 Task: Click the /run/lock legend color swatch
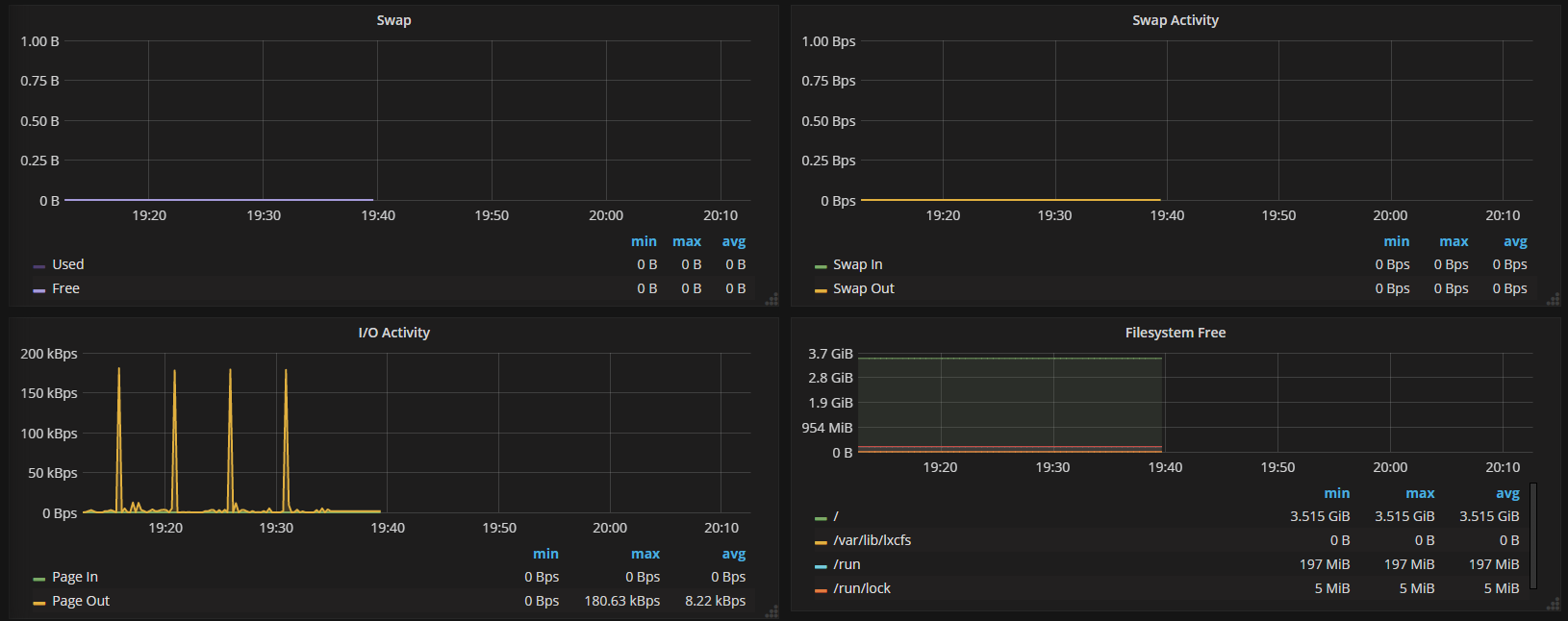coord(821,590)
